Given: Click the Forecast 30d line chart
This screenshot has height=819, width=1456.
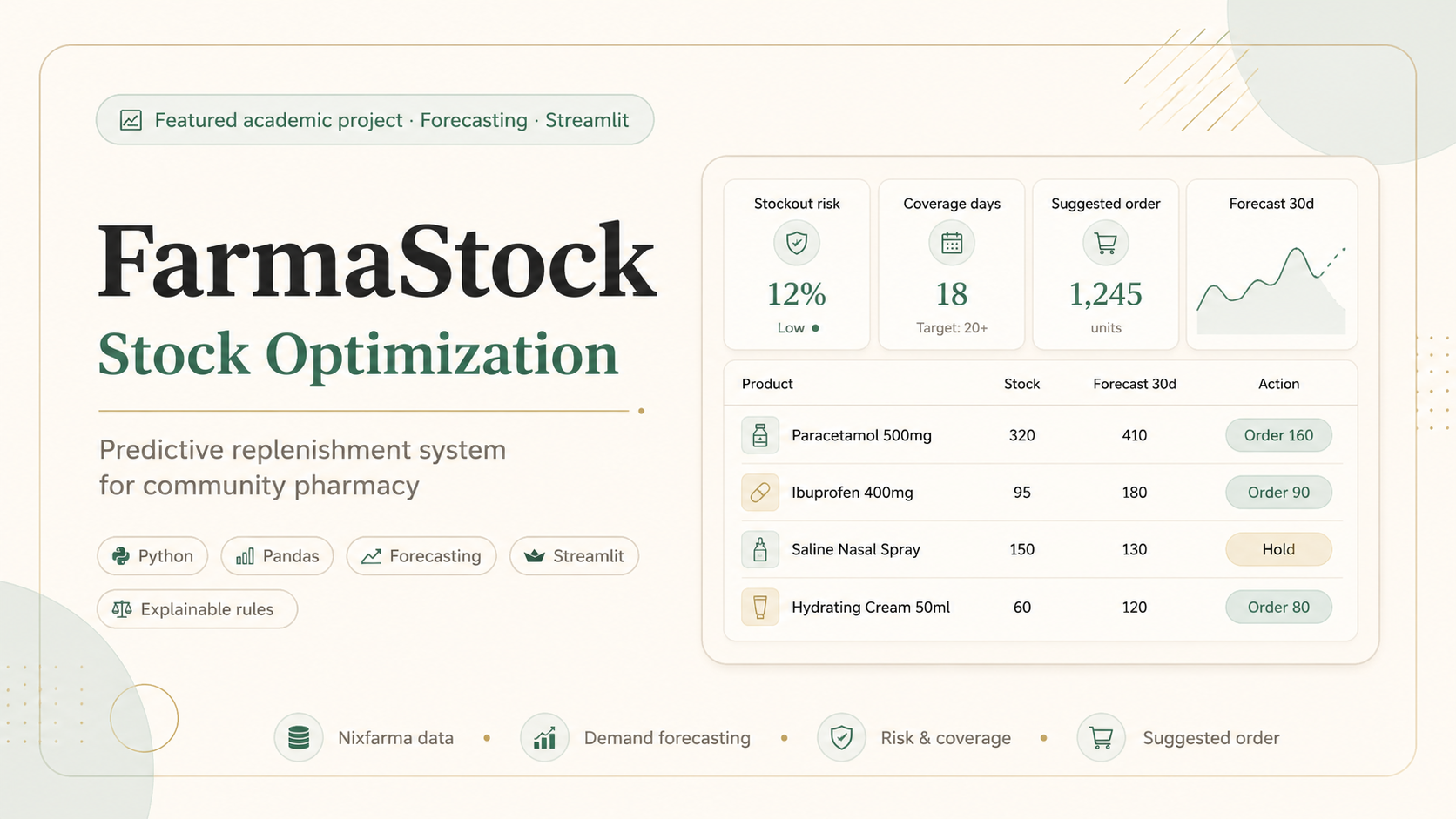Looking at the screenshot, I should click(x=1271, y=290).
